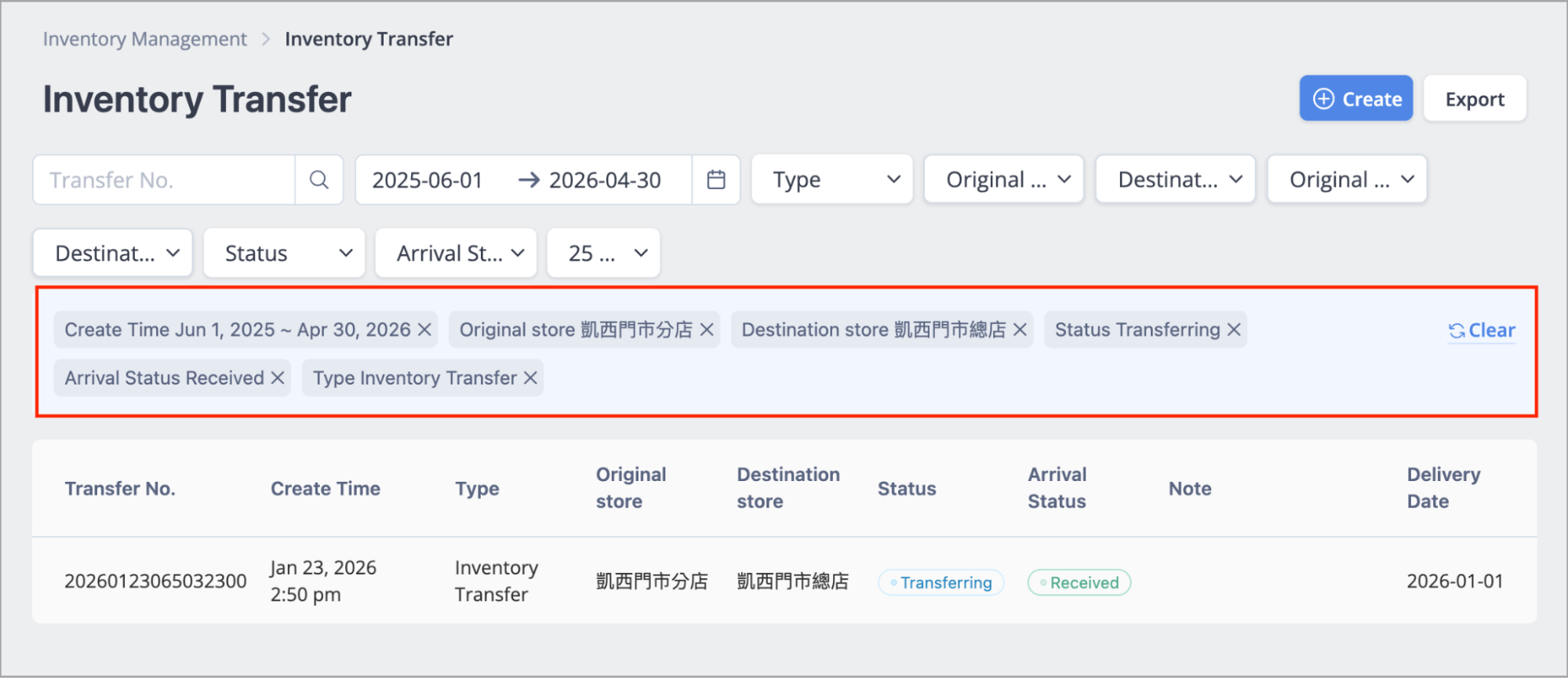Viewport: 1568px width, 678px height.
Task: Click the breadcrumb chevron separator icon
Action: pos(266,39)
